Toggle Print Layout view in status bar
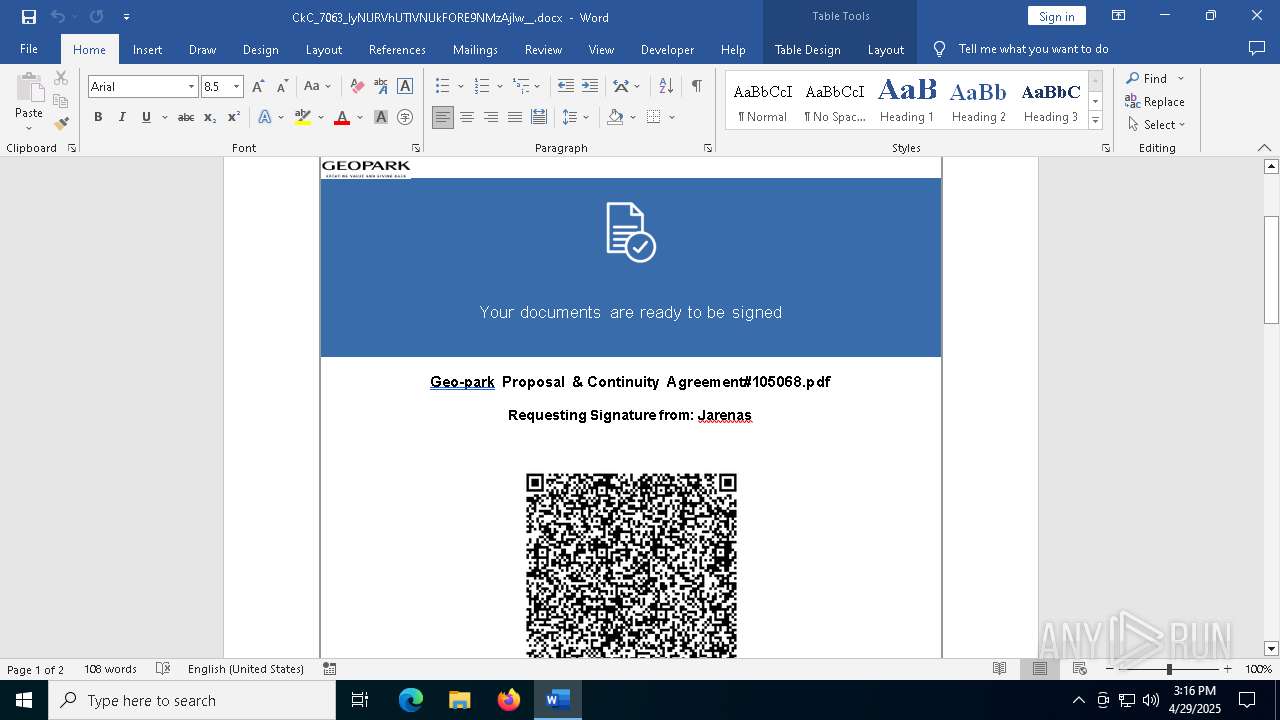Image resolution: width=1280 pixels, height=720 pixels. [x=1039, y=669]
